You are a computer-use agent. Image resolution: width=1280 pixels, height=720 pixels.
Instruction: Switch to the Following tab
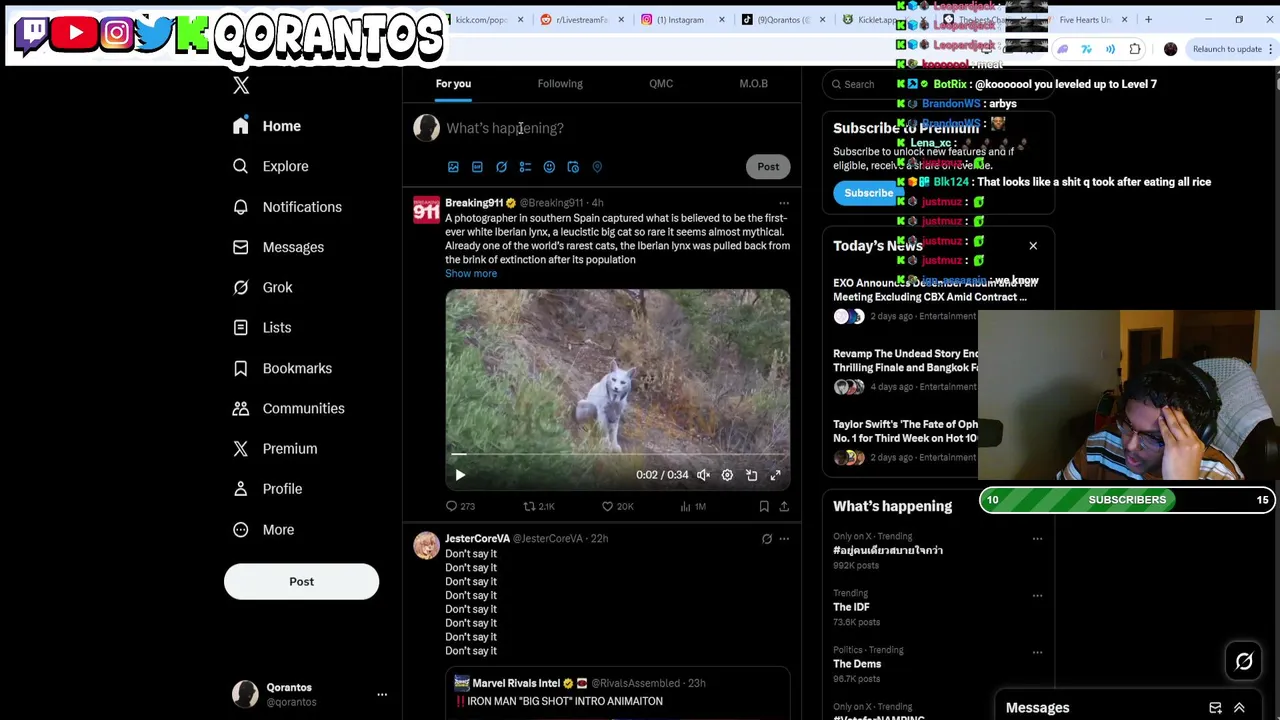pos(560,84)
